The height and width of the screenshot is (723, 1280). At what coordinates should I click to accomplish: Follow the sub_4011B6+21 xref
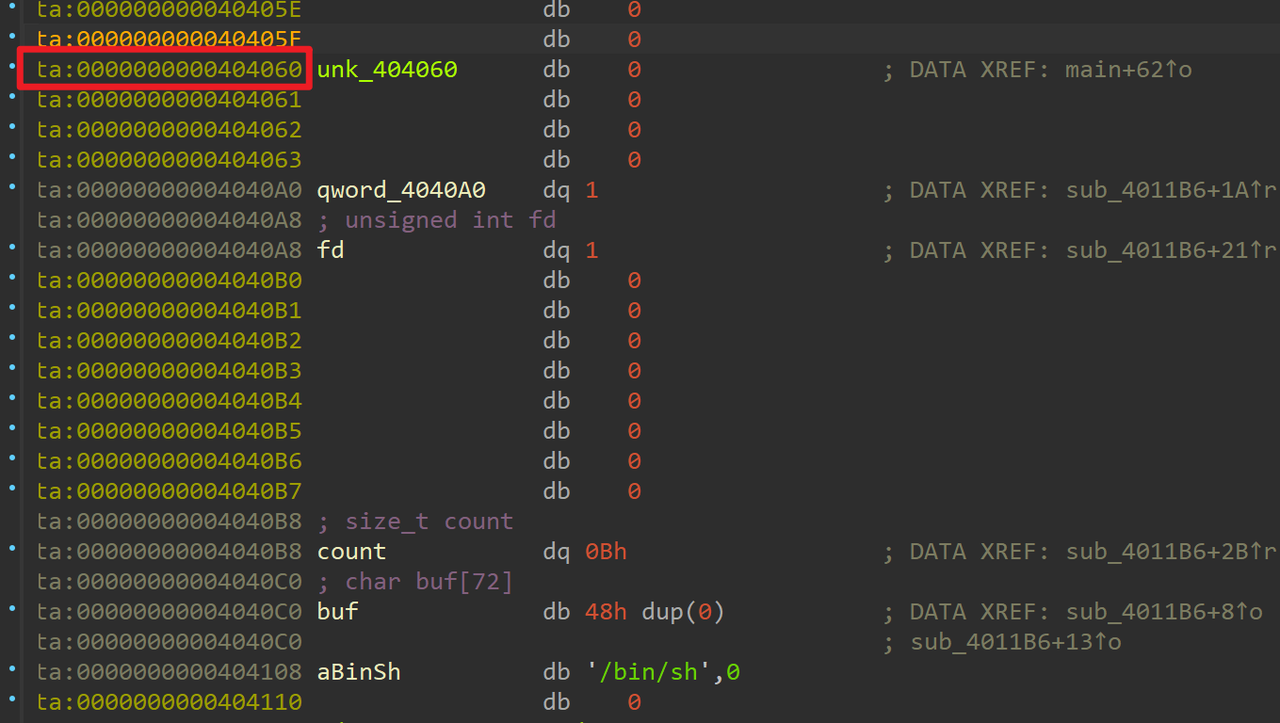tap(1172, 250)
